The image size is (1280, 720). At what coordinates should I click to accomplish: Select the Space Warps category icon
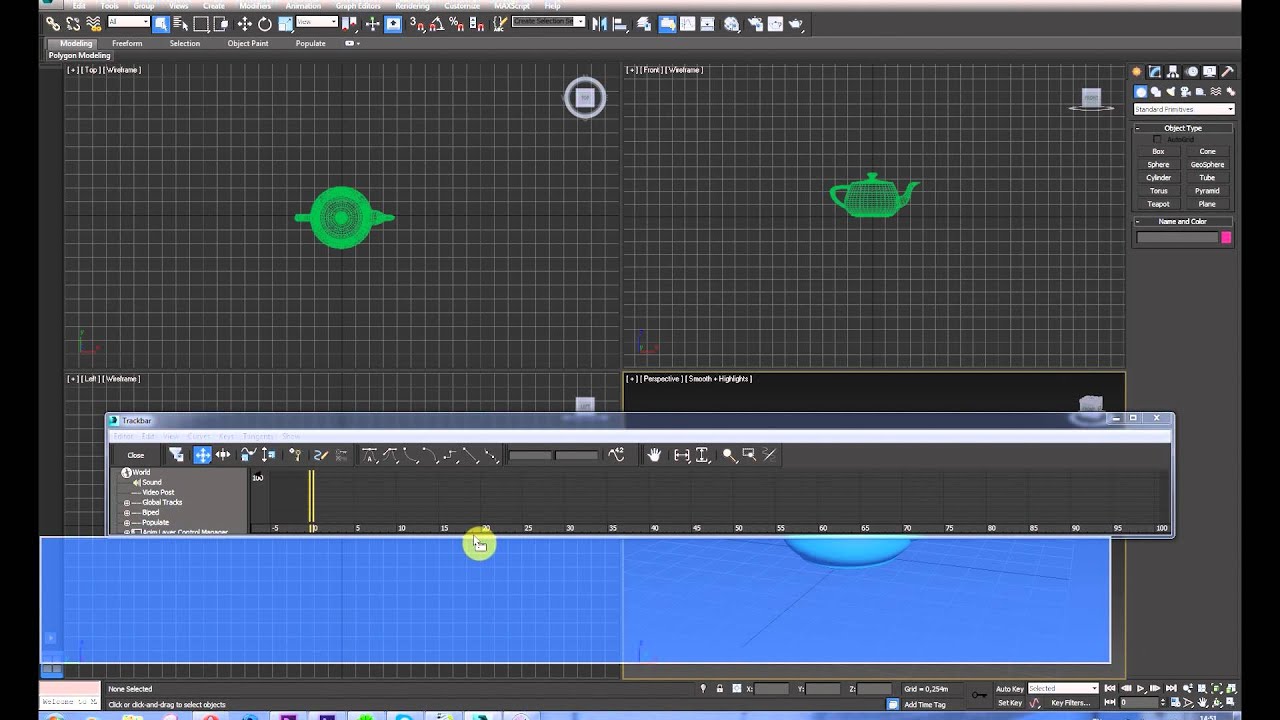coord(1216,91)
